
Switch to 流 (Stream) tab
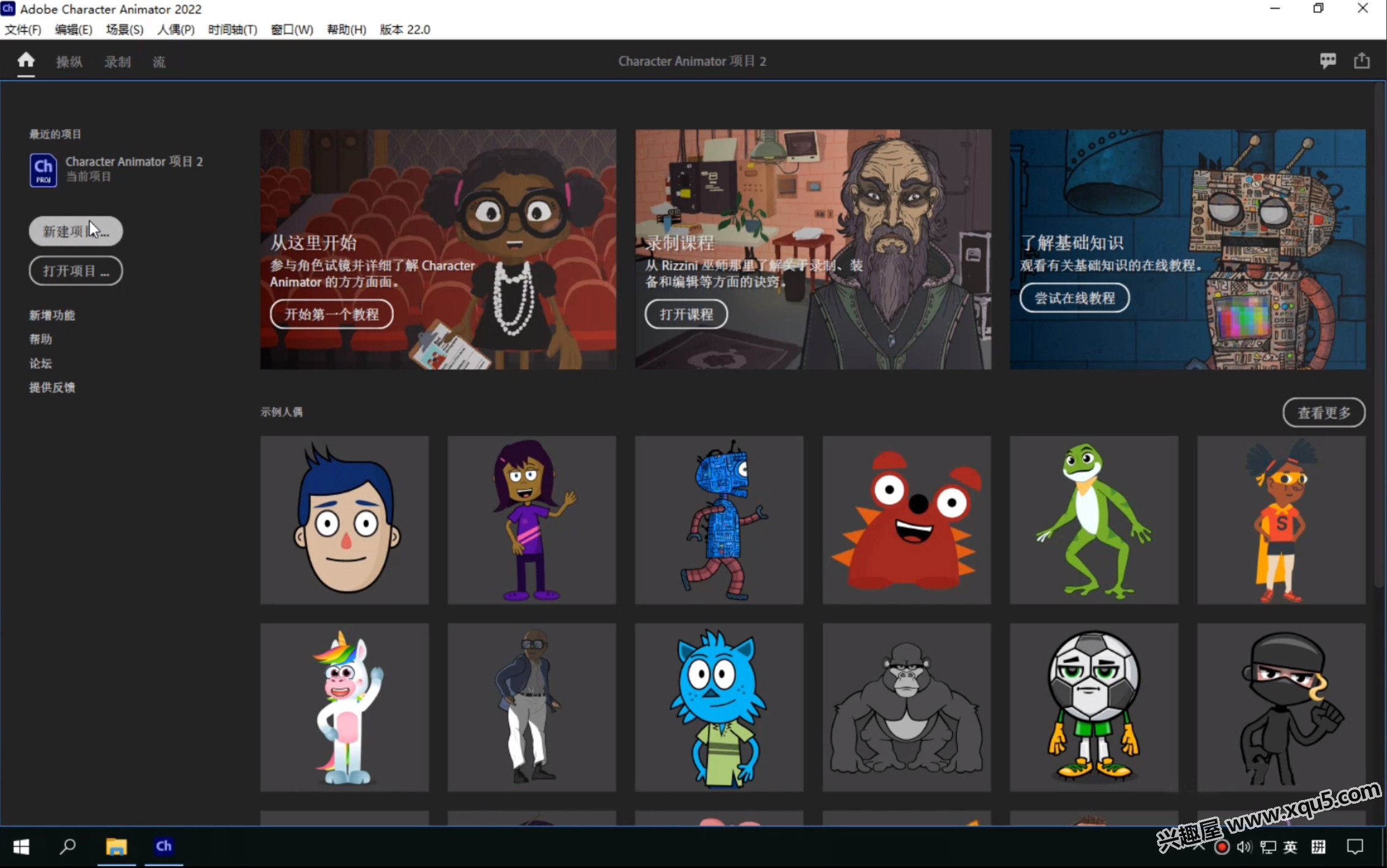coord(159,62)
